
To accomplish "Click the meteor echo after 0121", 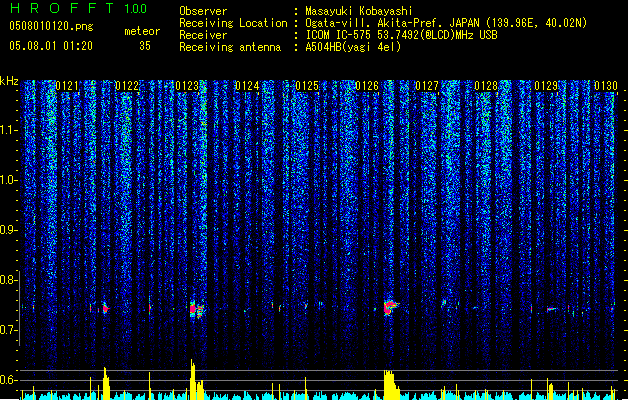I will click(106, 309).
